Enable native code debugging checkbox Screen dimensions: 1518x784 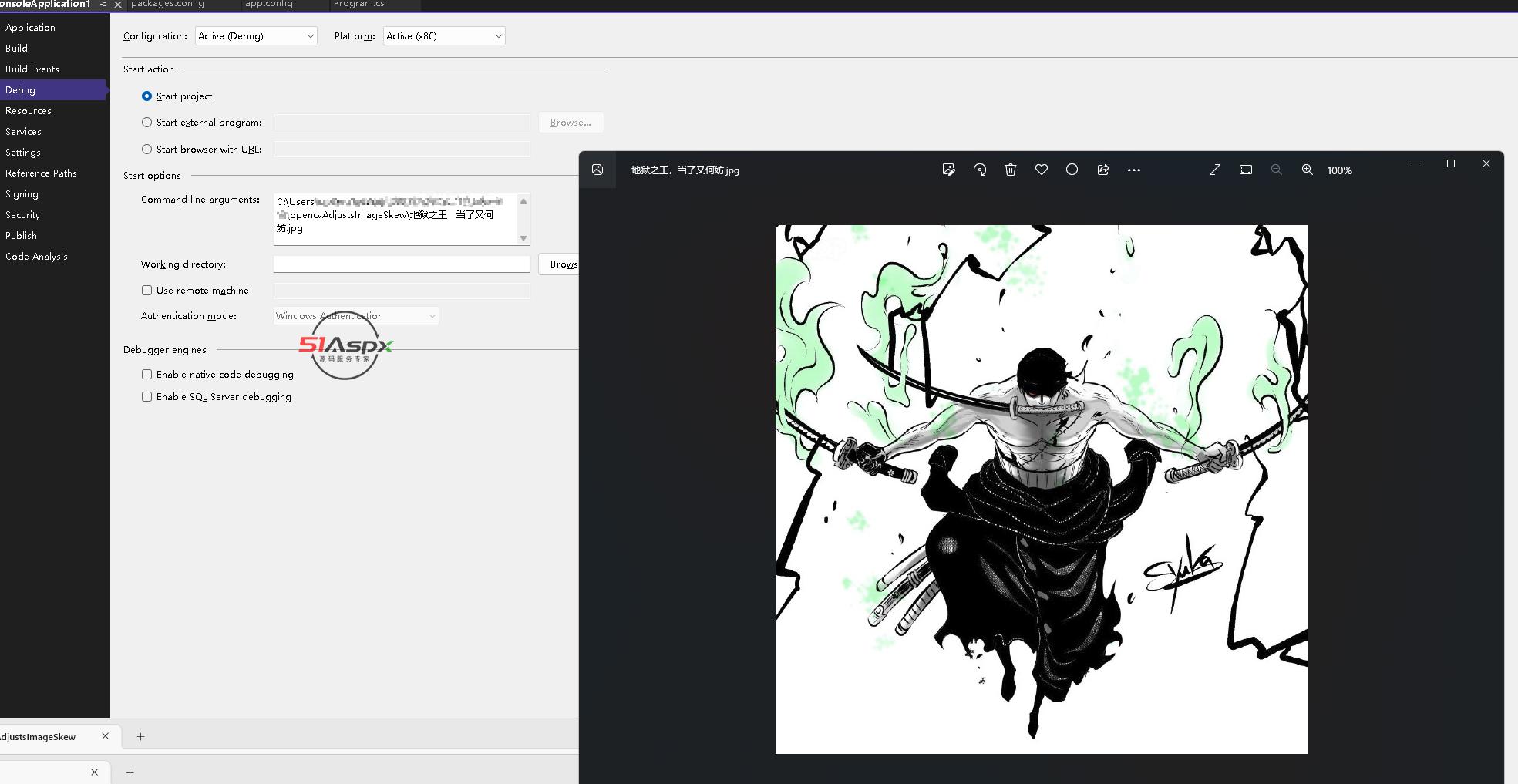click(146, 375)
